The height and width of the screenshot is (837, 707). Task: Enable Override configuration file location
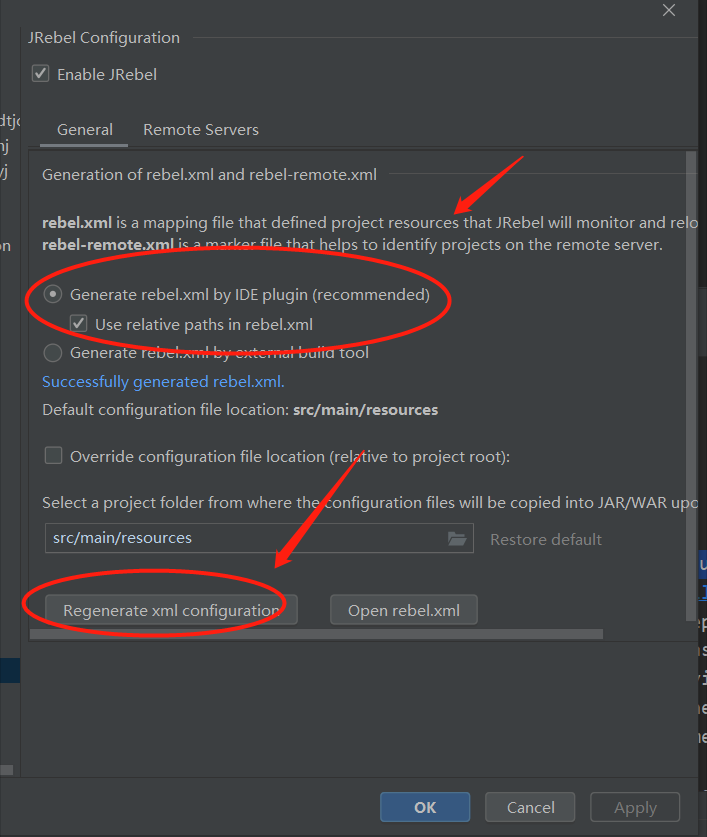pyautogui.click(x=53, y=455)
